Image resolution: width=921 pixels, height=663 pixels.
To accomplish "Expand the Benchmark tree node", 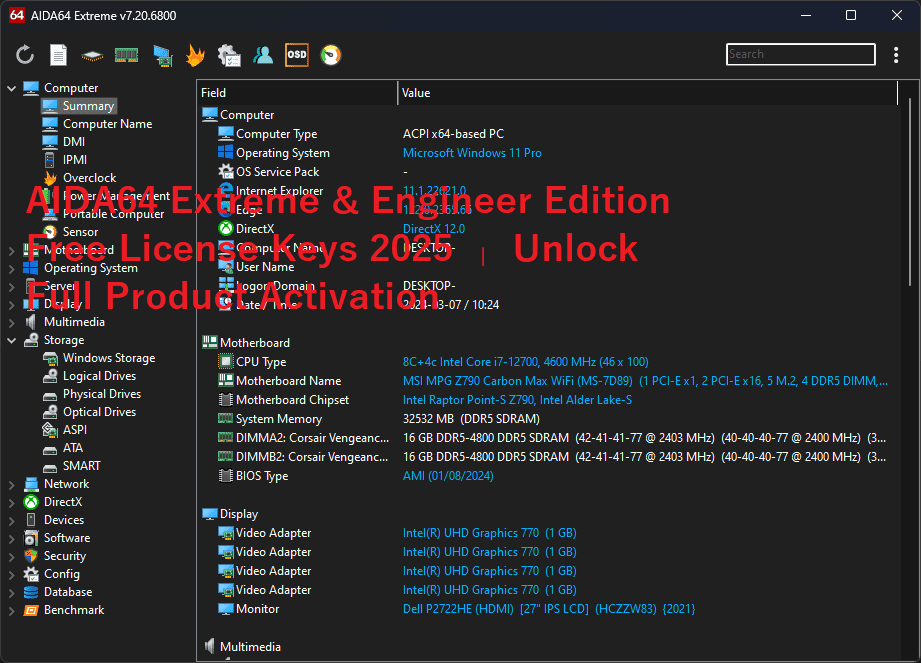I will coord(11,611).
